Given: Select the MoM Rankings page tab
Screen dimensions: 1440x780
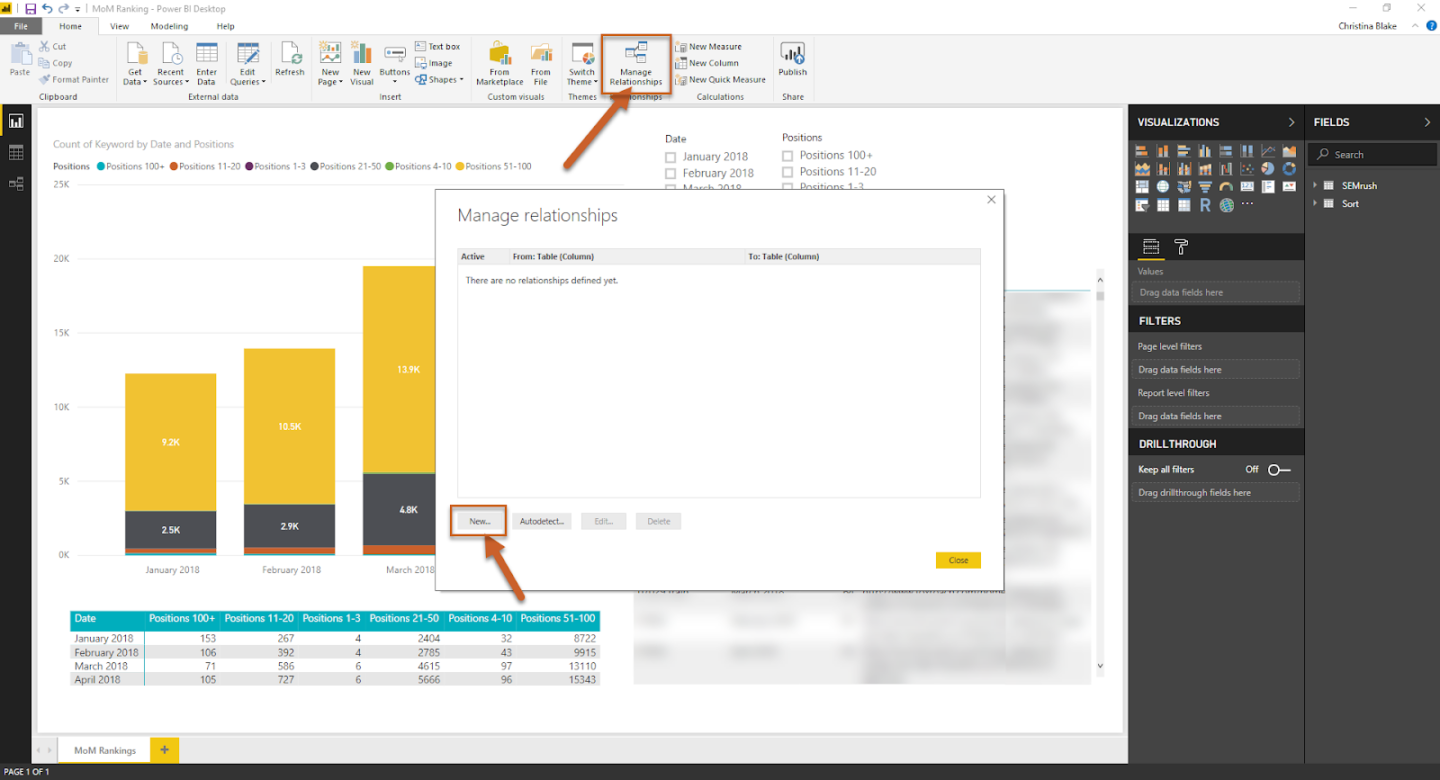Looking at the screenshot, I should click(x=104, y=750).
